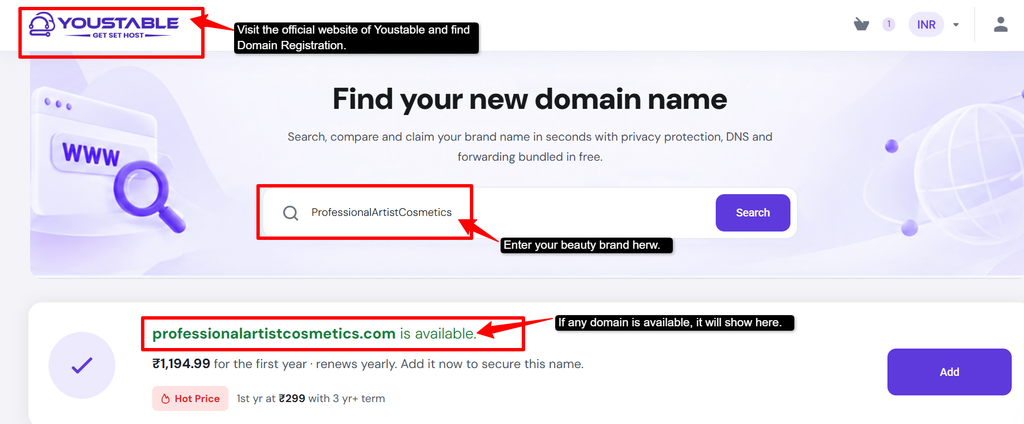The width and height of the screenshot is (1024, 424).
Task: Click the professionalartistcosmetics.com domain name
Action: click(x=274, y=334)
